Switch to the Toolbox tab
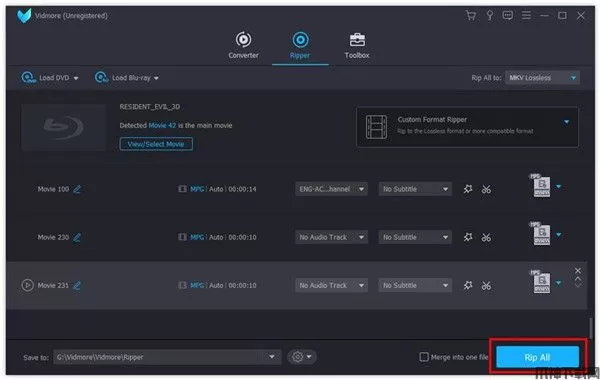 [x=357, y=45]
